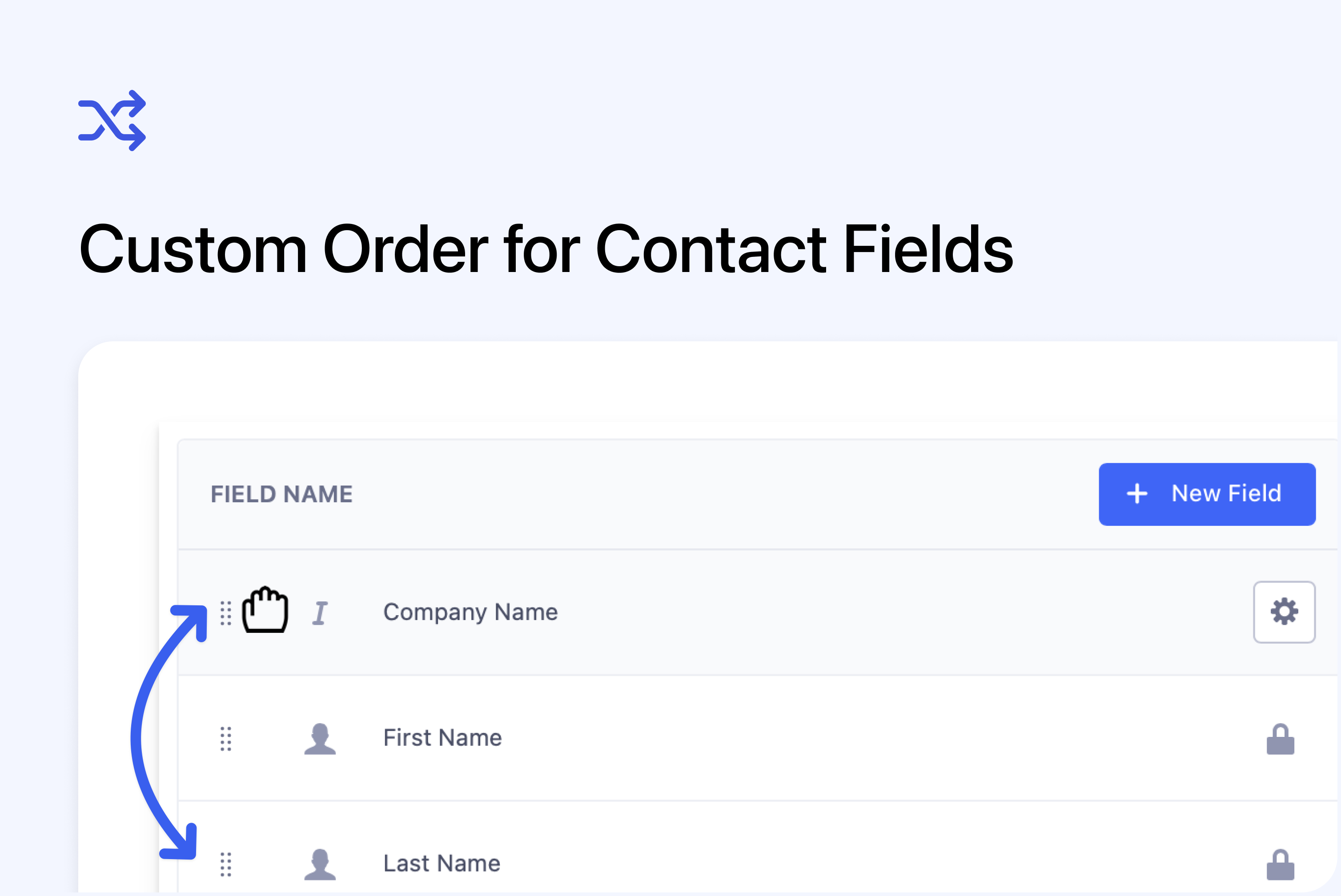Click the shuffle arrows icon
Viewport: 1341px width, 896px height.
click(x=112, y=120)
